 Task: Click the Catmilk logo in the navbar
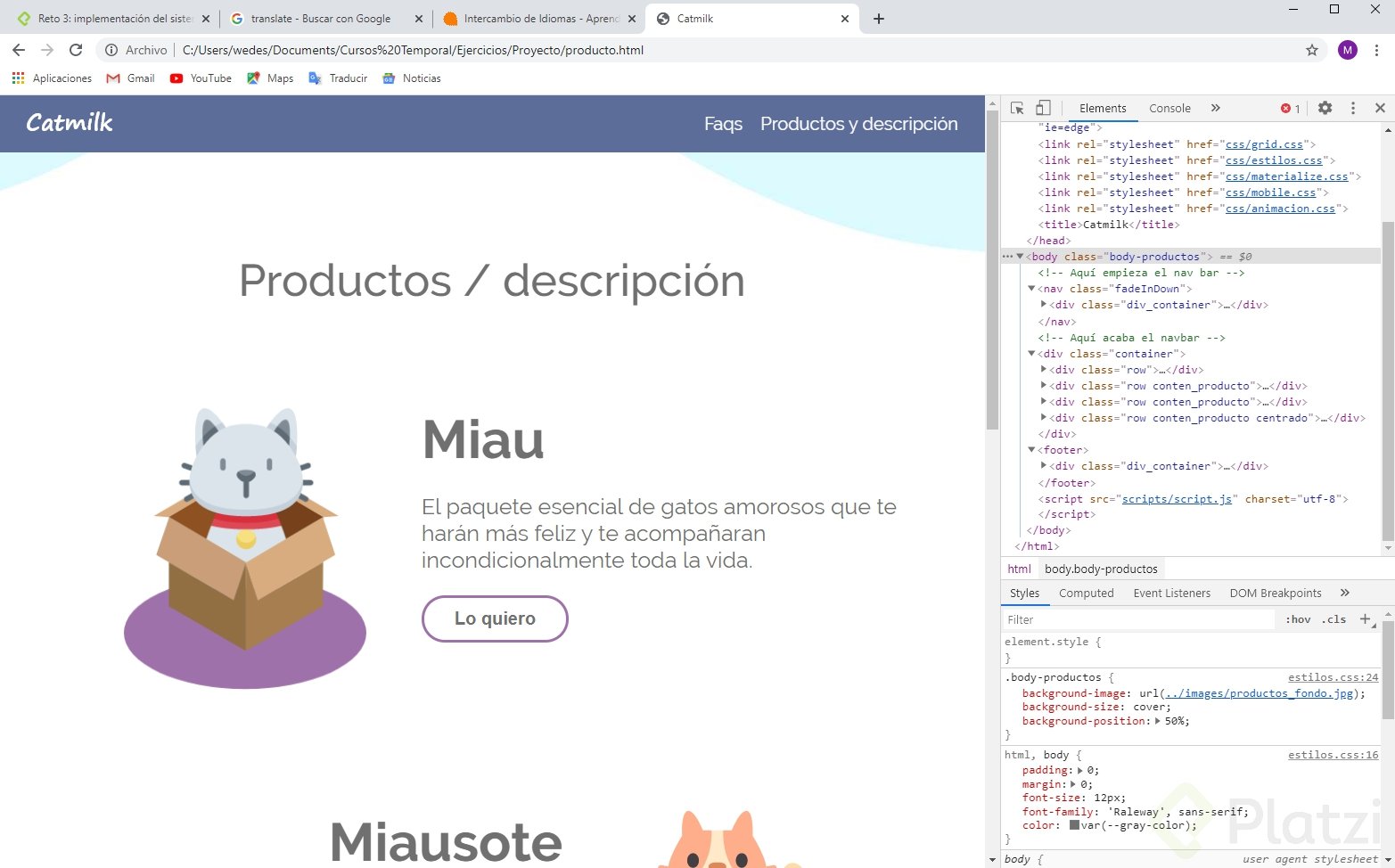70,122
